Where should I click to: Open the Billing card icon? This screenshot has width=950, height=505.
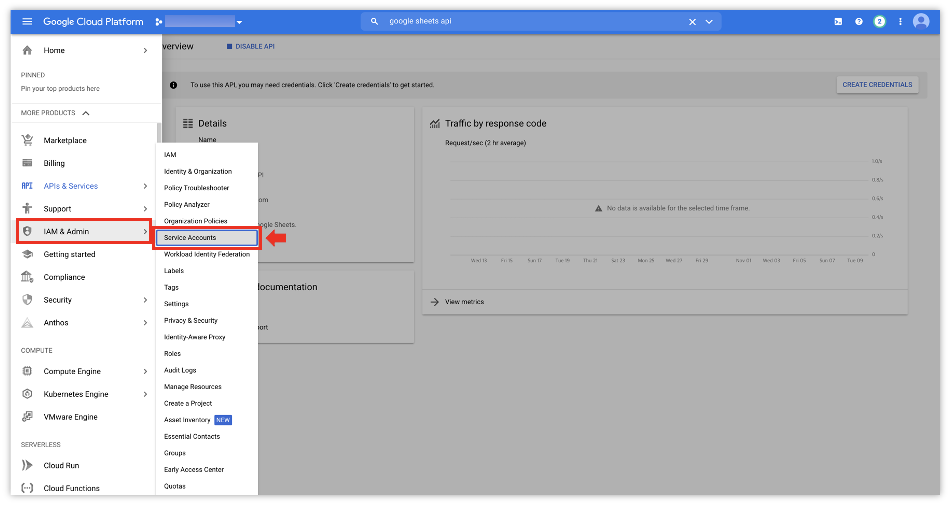(x=27, y=163)
